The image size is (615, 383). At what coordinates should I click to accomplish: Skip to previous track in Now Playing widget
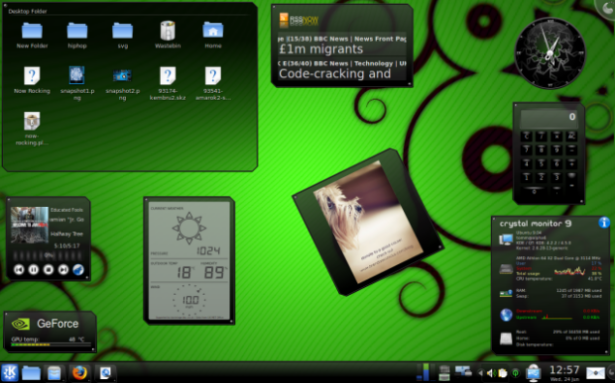(x=19, y=270)
